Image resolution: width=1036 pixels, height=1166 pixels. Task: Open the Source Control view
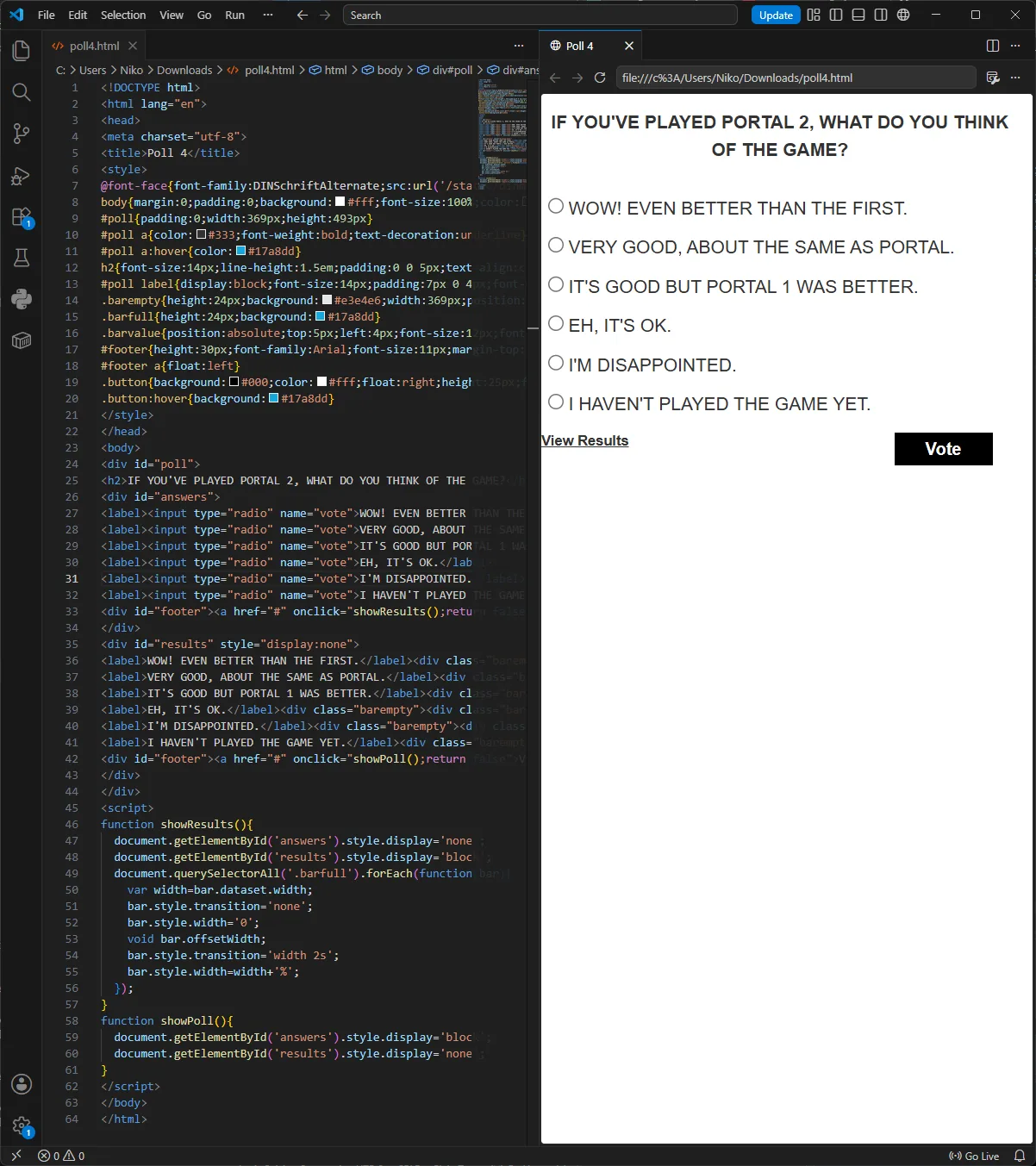coord(22,134)
